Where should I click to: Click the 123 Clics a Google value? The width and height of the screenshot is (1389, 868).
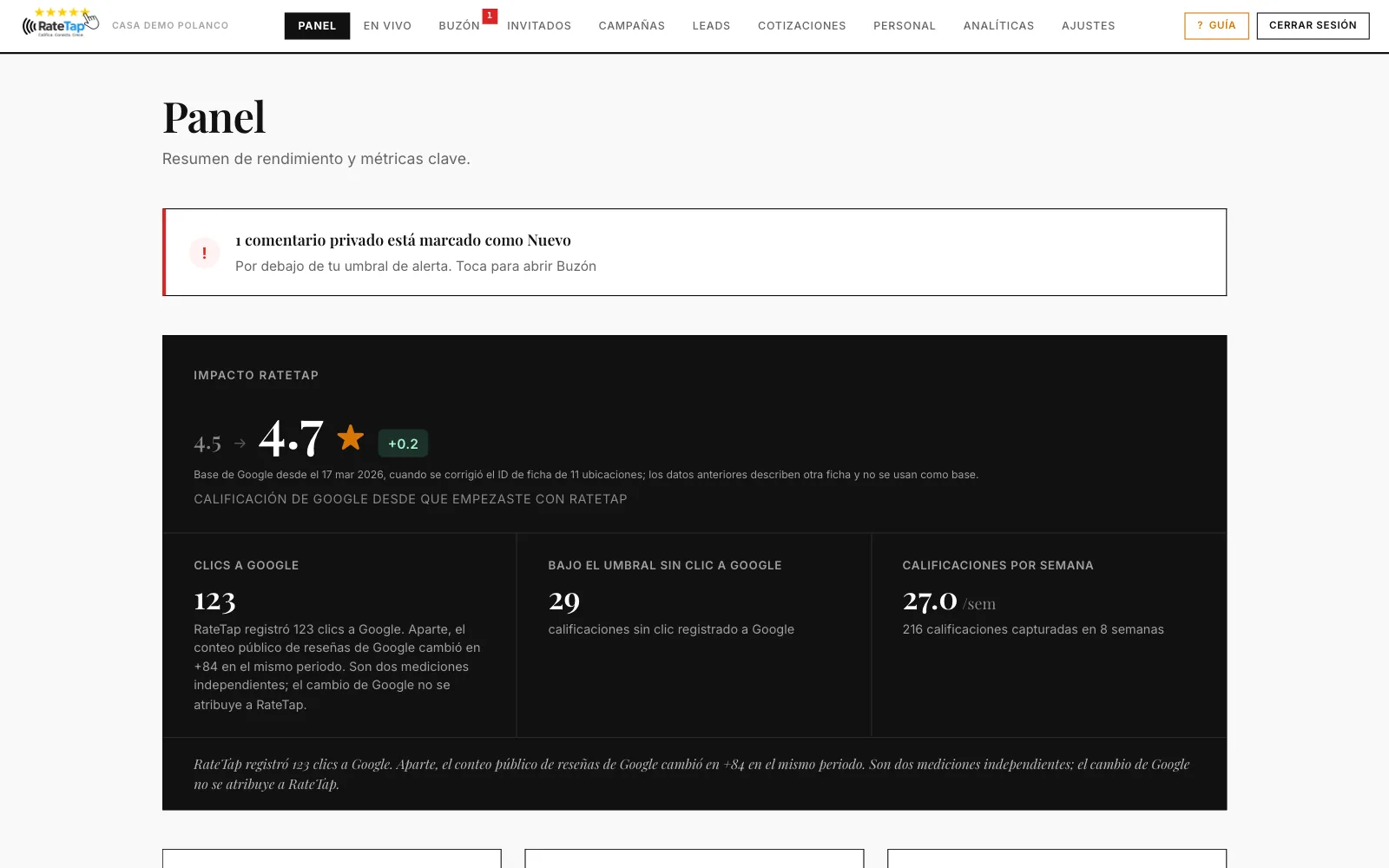(214, 601)
